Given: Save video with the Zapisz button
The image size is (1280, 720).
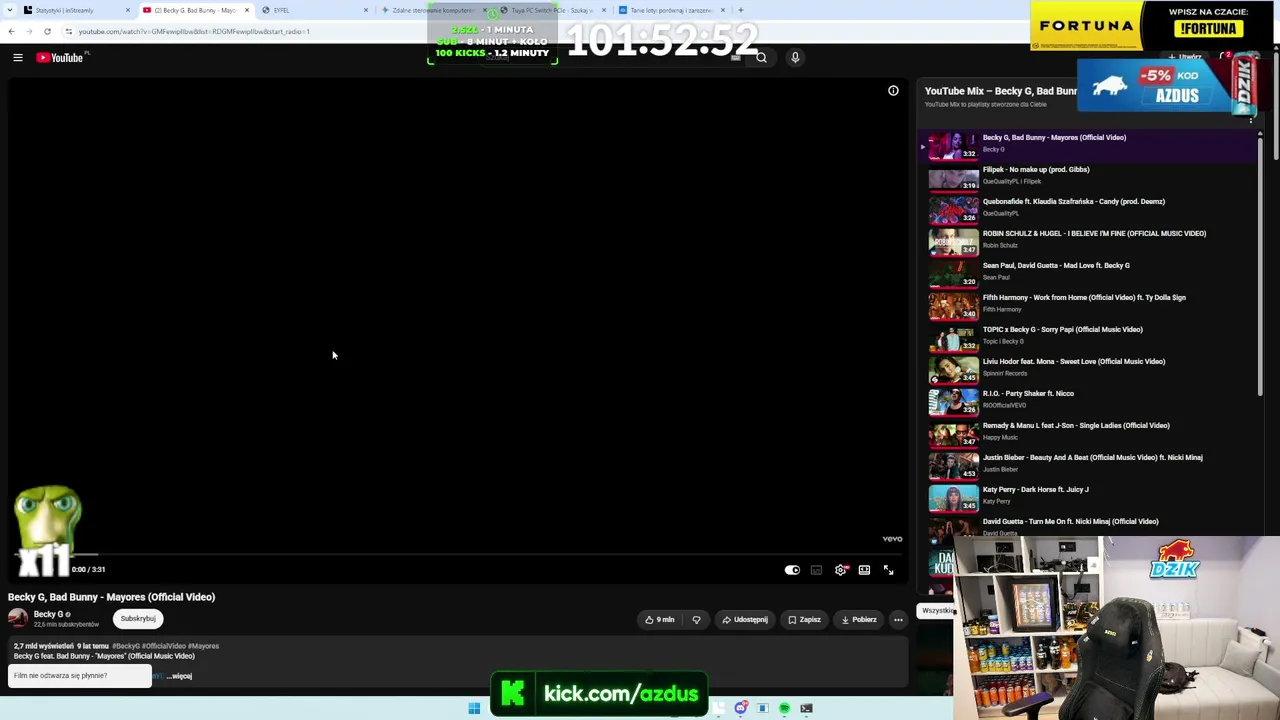Looking at the screenshot, I should click(x=804, y=620).
